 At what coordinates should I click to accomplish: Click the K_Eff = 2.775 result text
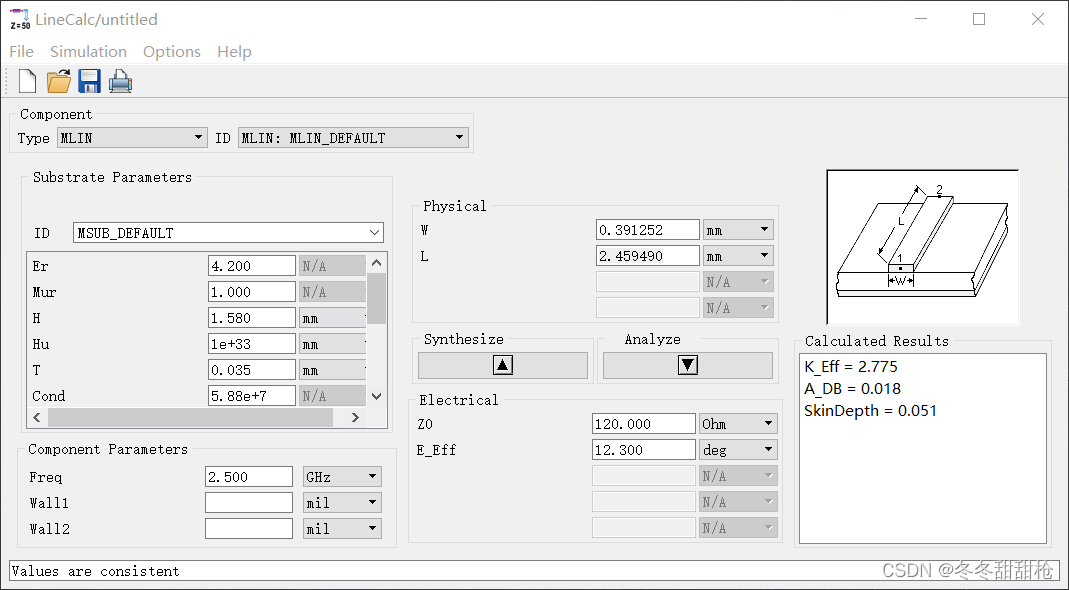tap(851, 366)
